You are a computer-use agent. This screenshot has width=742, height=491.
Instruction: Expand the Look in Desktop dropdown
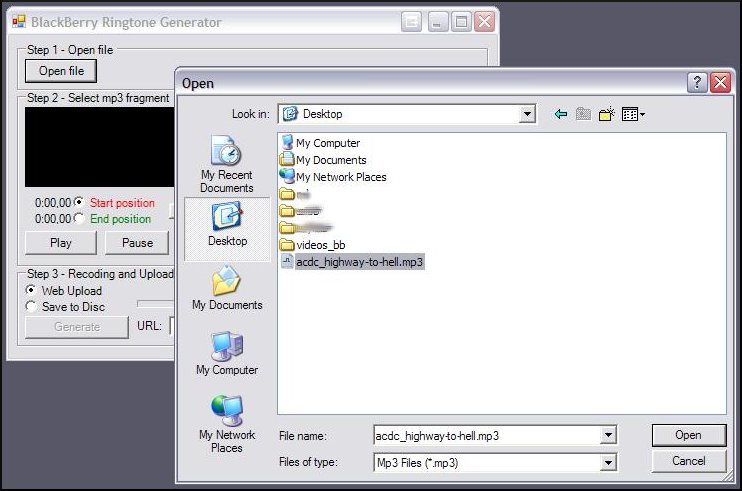[527, 114]
